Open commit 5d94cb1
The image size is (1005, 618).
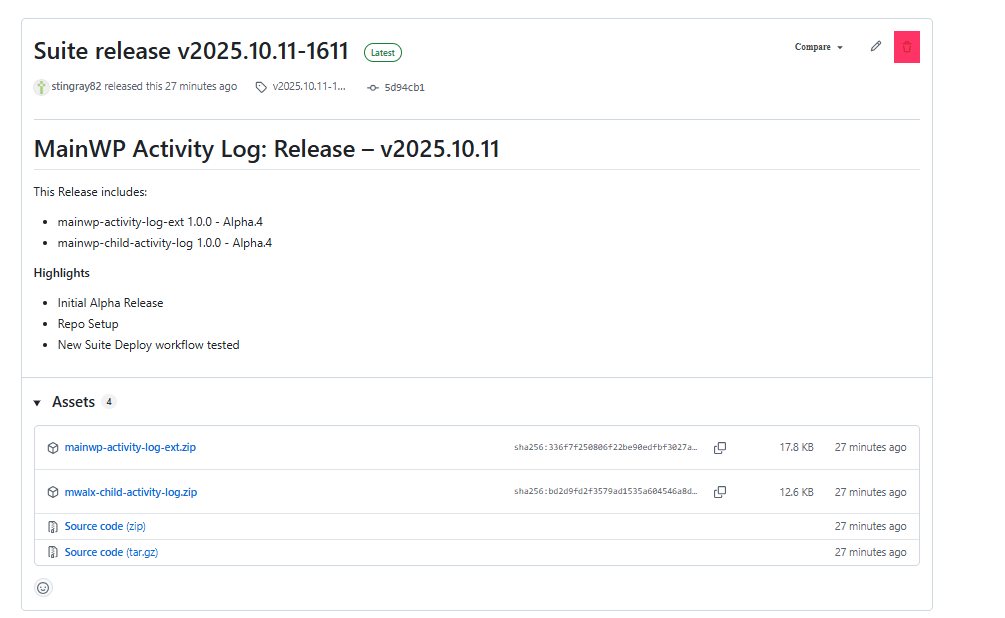click(404, 88)
